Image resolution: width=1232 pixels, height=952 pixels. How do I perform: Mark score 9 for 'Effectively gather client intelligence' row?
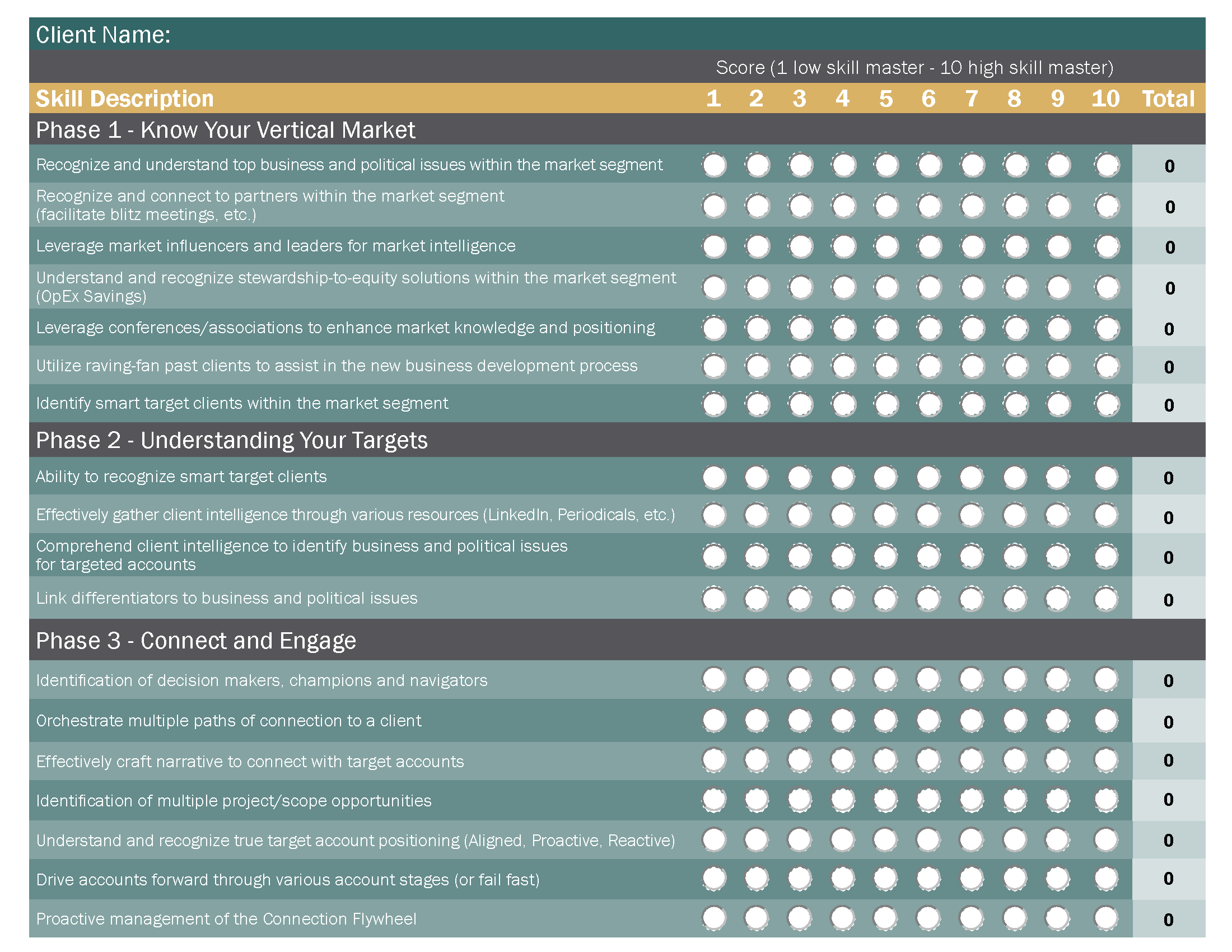(x=1057, y=515)
